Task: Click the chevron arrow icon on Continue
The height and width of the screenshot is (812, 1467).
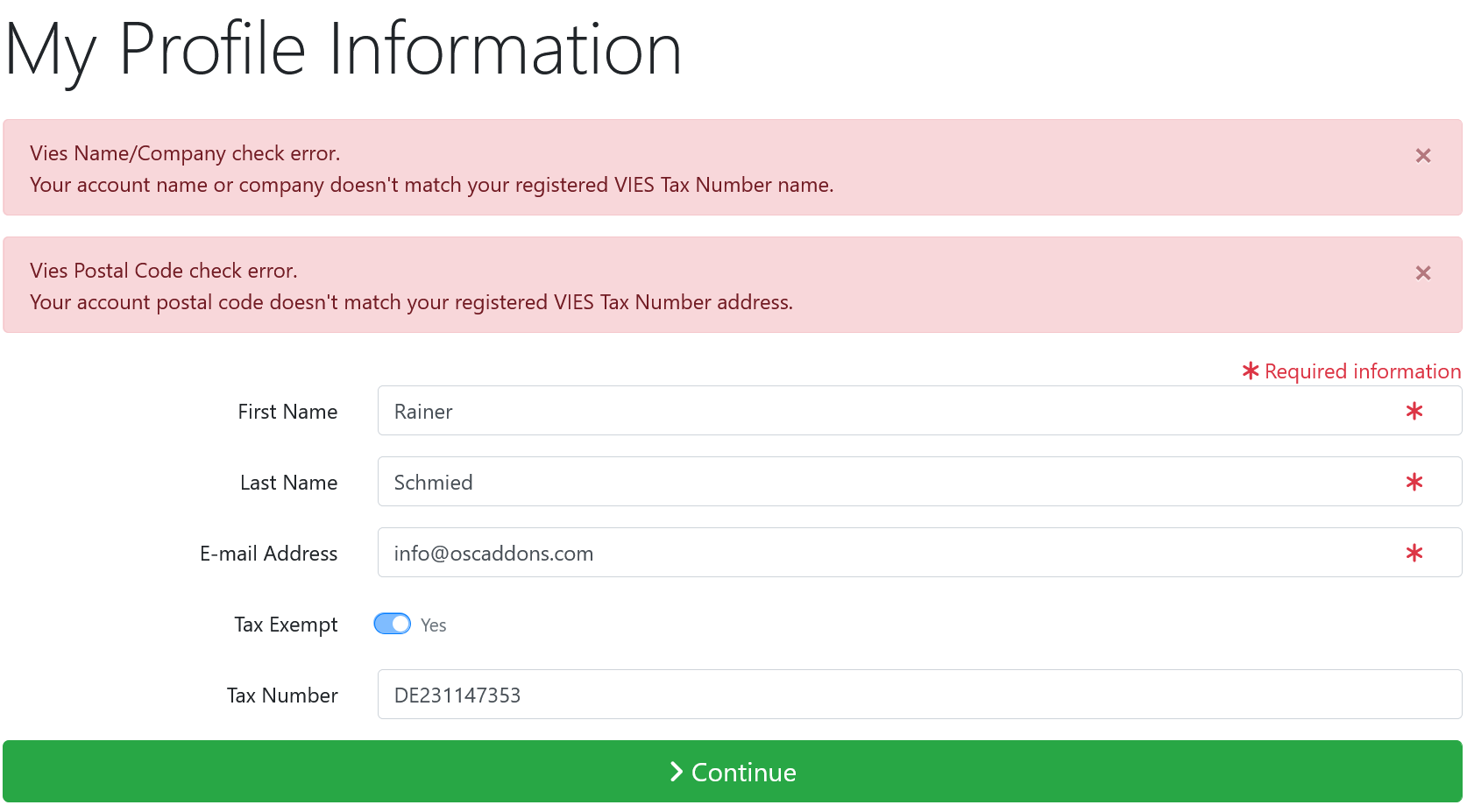Action: [676, 772]
